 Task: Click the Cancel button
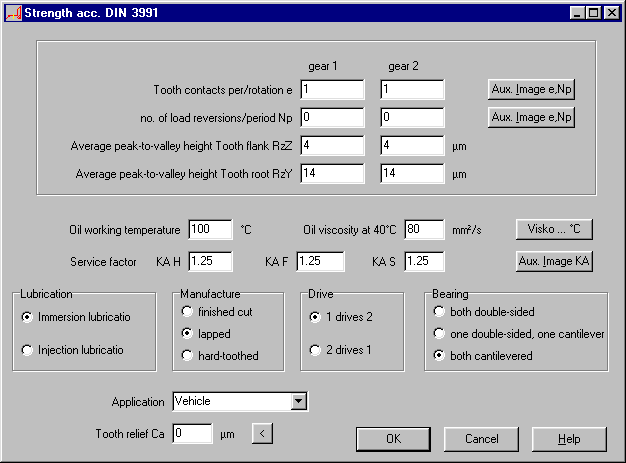pyautogui.click(x=482, y=439)
